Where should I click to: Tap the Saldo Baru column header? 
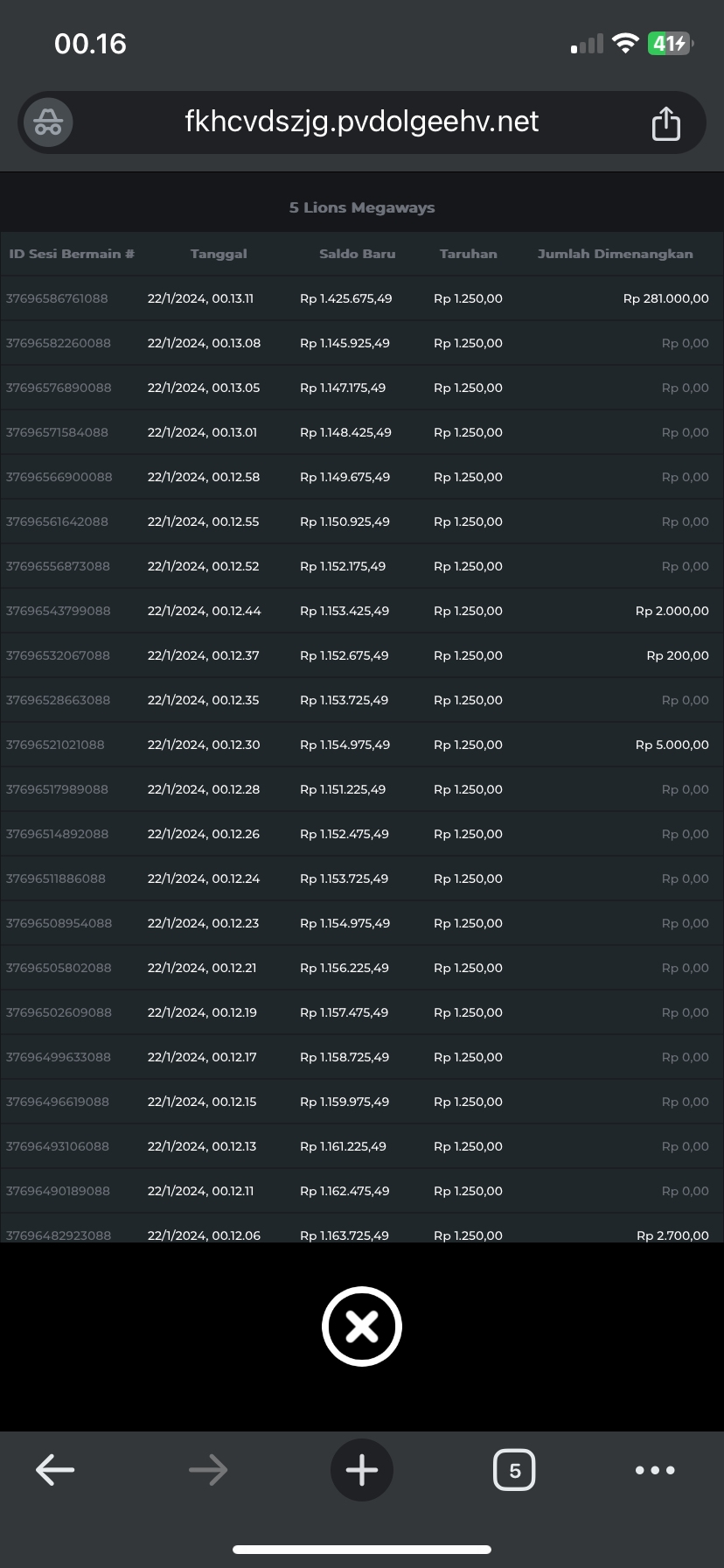point(357,254)
